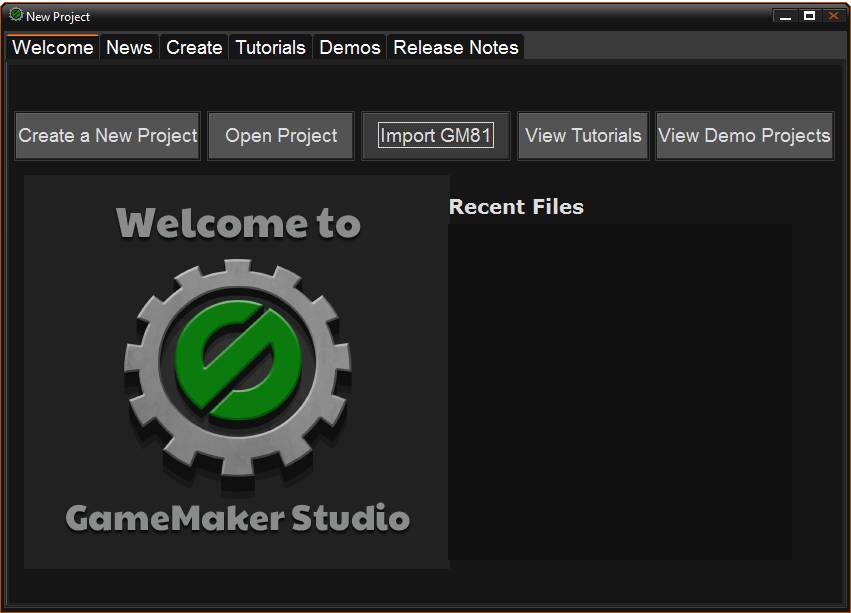Go to the Create tab
Screen dimensions: 851x613
point(194,47)
